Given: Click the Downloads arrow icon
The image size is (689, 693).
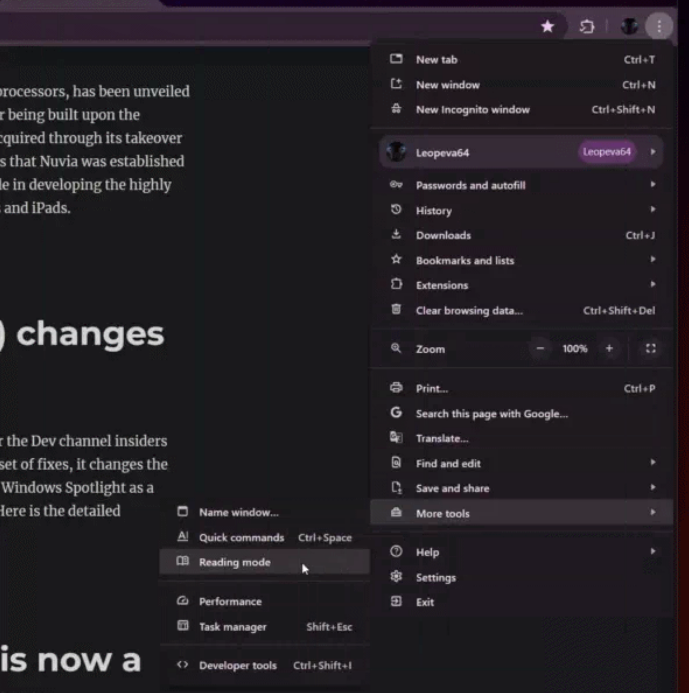Looking at the screenshot, I should [x=396, y=234].
